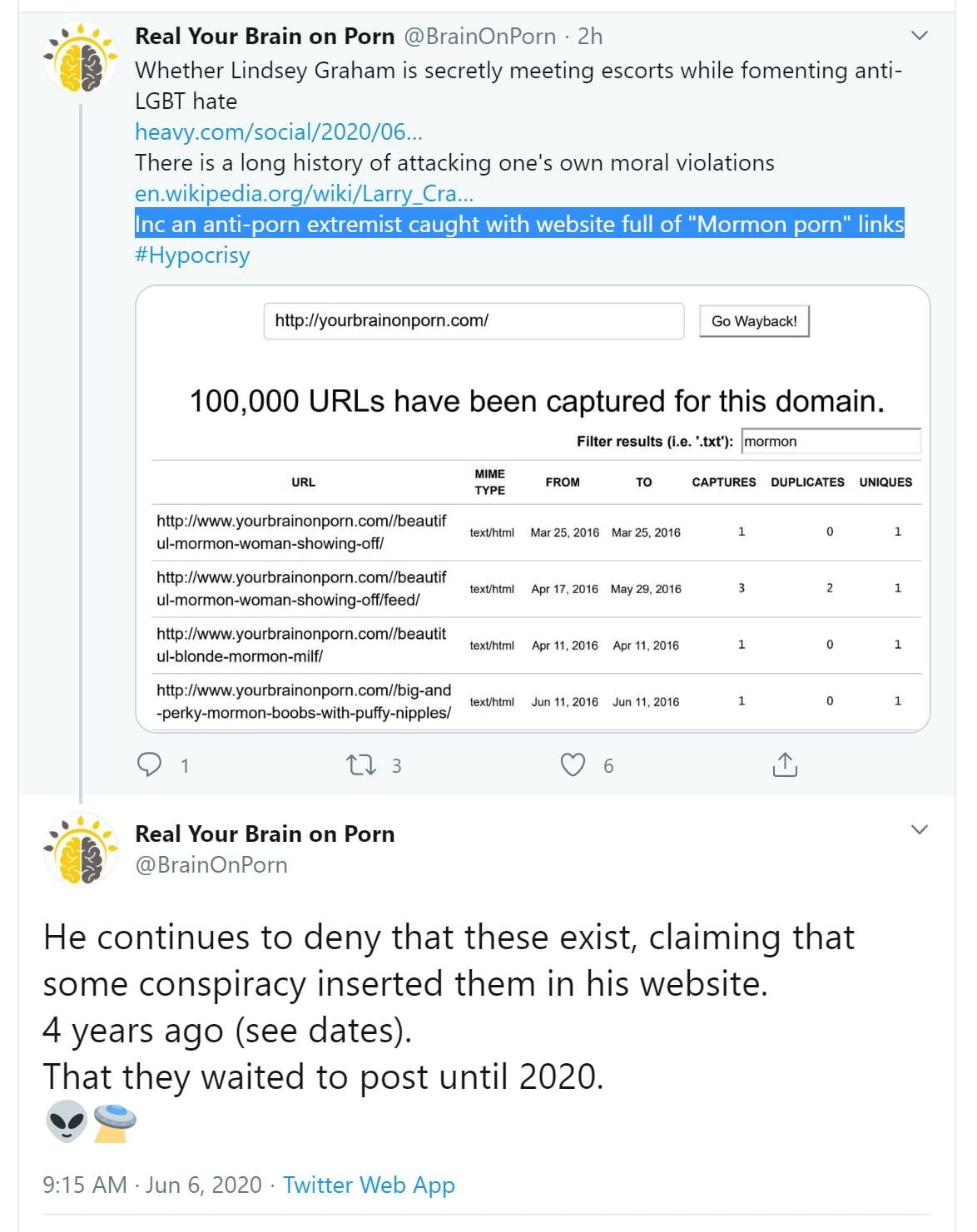The height and width of the screenshot is (1232, 977).
Task: Open the share tweet icon
Action: 785,764
